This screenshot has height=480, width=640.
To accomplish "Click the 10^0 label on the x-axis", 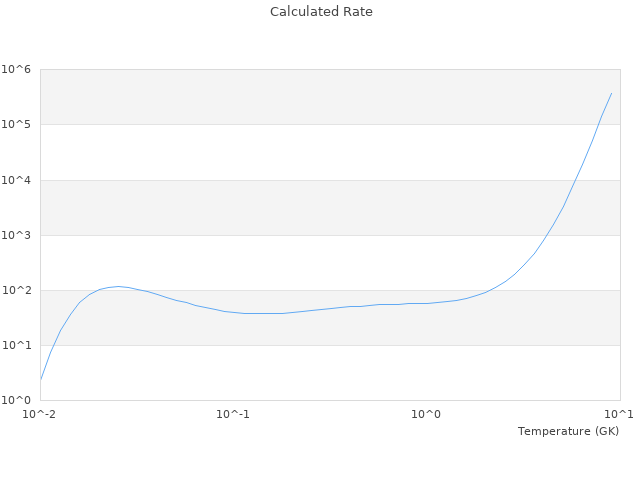I will click(x=427, y=414).
